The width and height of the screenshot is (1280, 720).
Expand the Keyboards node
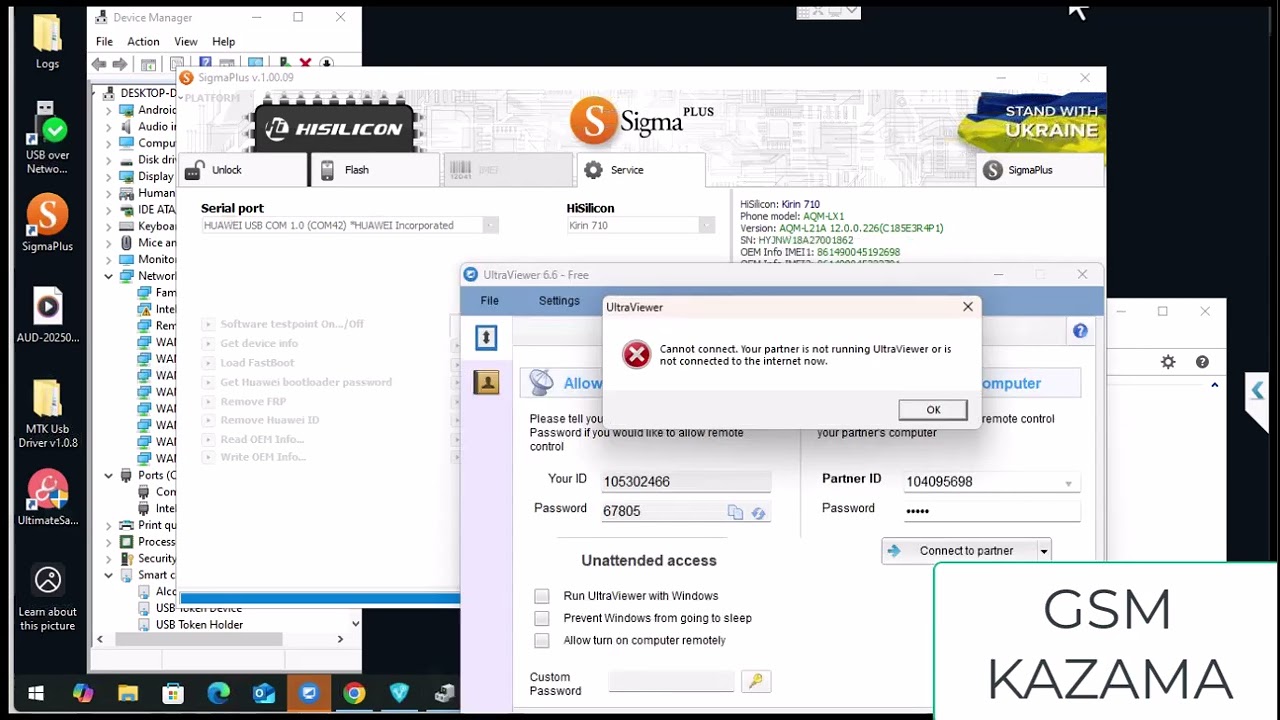pyautogui.click(x=109, y=226)
